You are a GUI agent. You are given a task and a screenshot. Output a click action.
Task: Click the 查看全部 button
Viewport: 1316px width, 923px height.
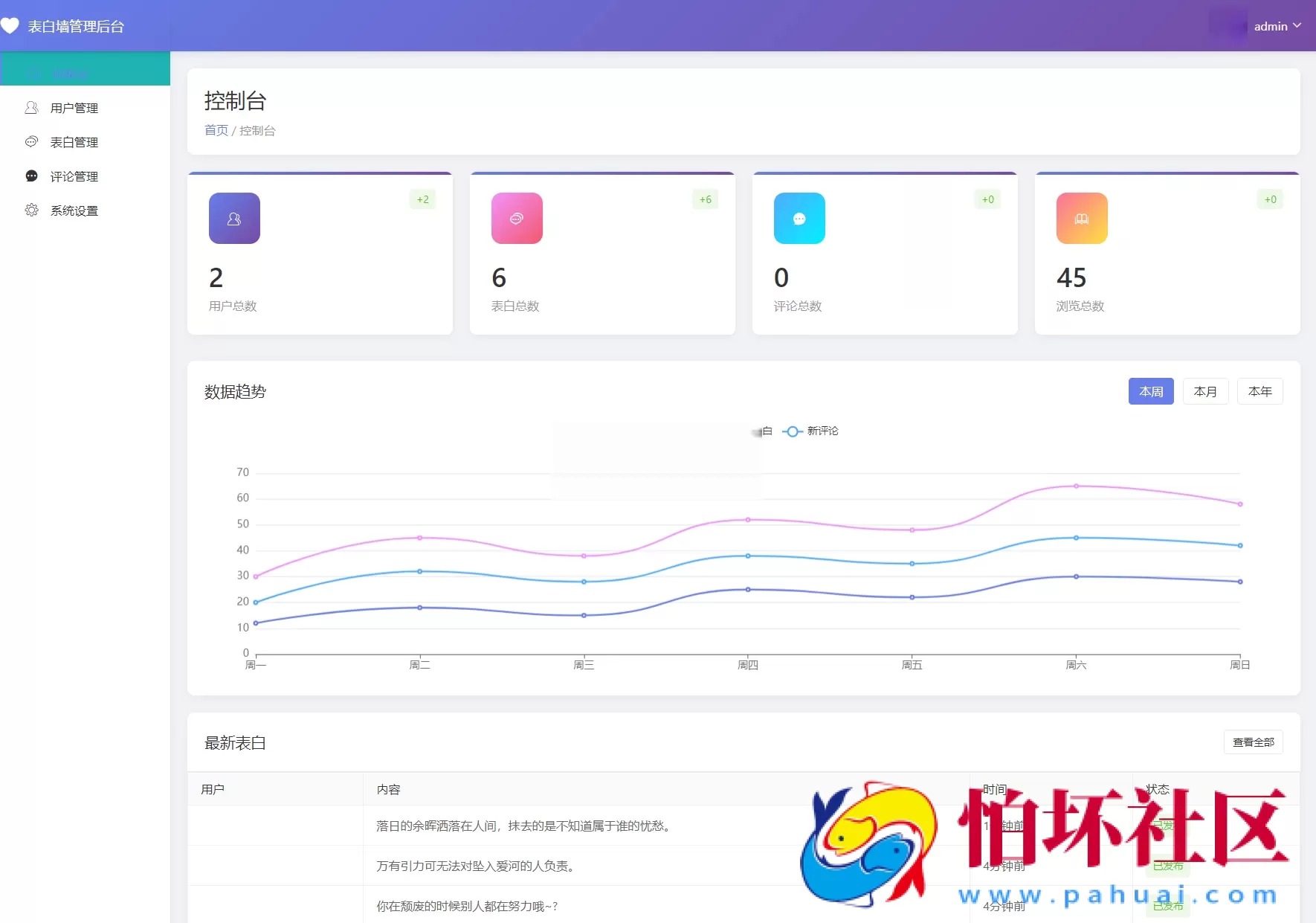click(1252, 742)
